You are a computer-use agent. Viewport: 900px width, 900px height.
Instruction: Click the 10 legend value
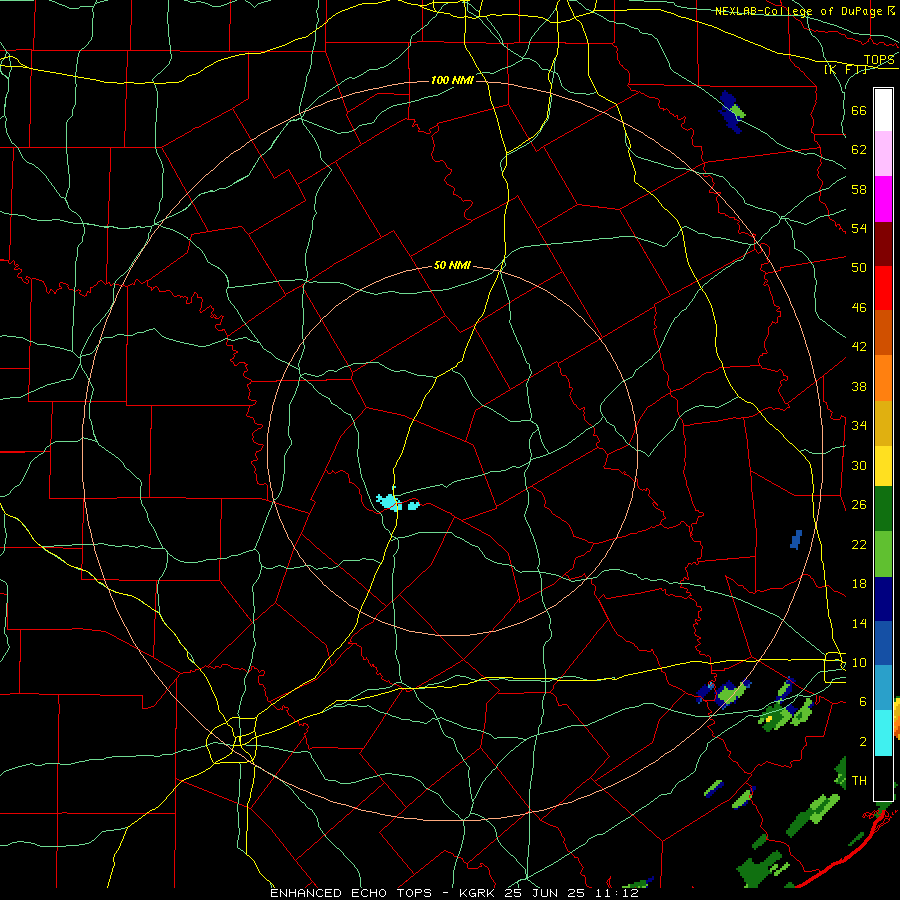coord(859,662)
